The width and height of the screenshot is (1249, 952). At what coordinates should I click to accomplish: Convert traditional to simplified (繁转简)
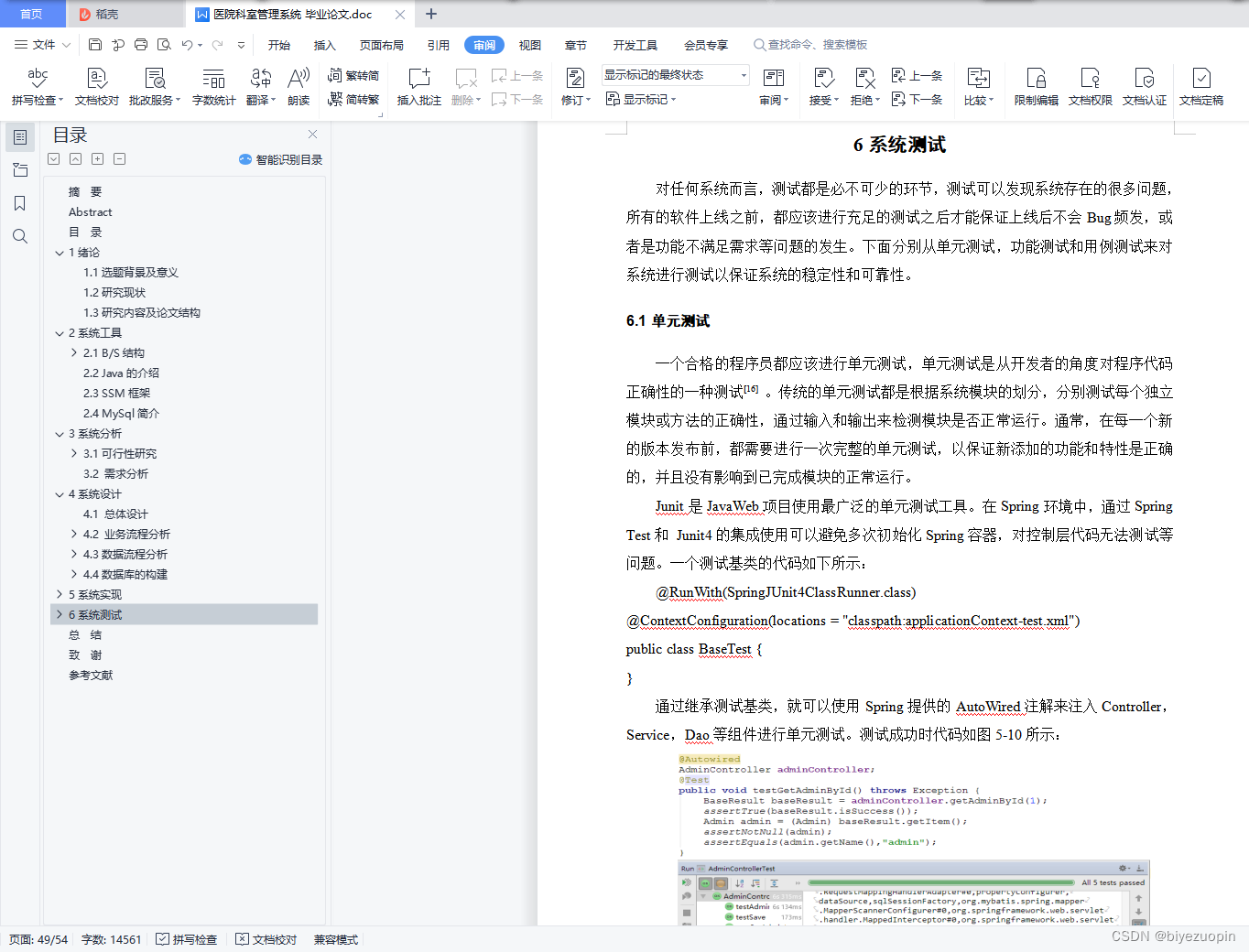(353, 75)
